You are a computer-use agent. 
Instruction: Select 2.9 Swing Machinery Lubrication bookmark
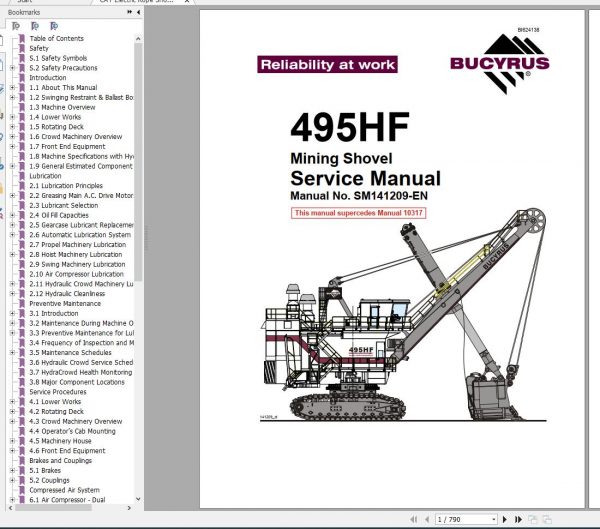click(x=77, y=264)
